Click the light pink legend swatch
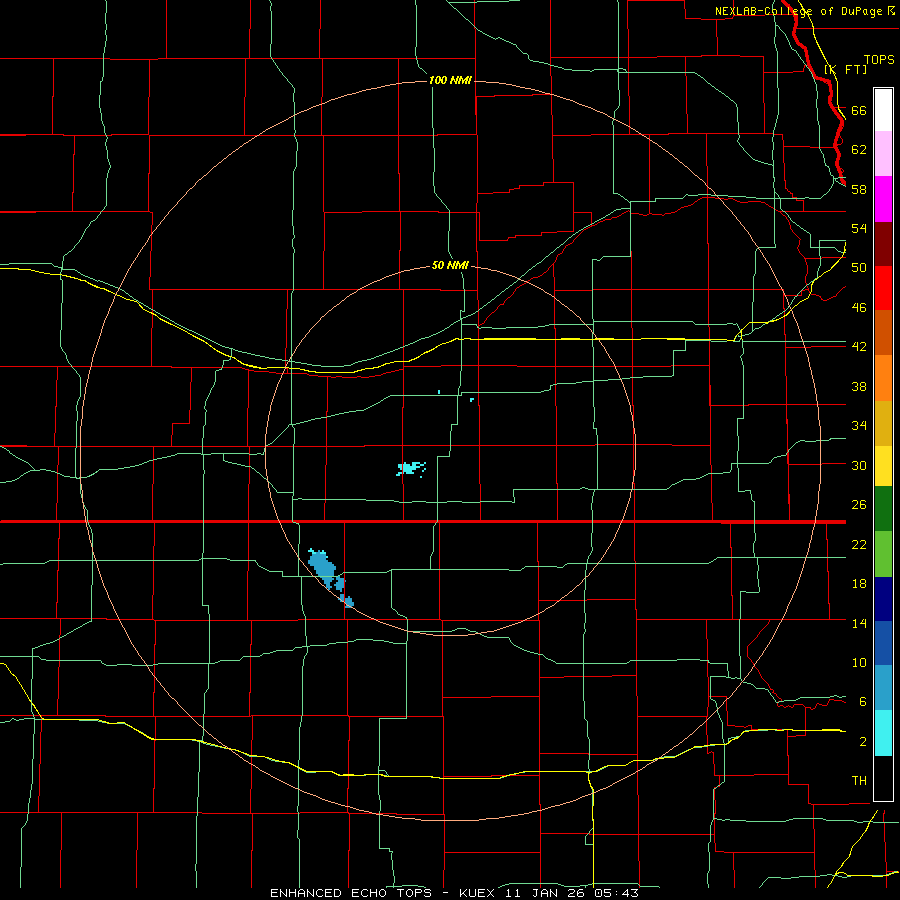 (883, 154)
